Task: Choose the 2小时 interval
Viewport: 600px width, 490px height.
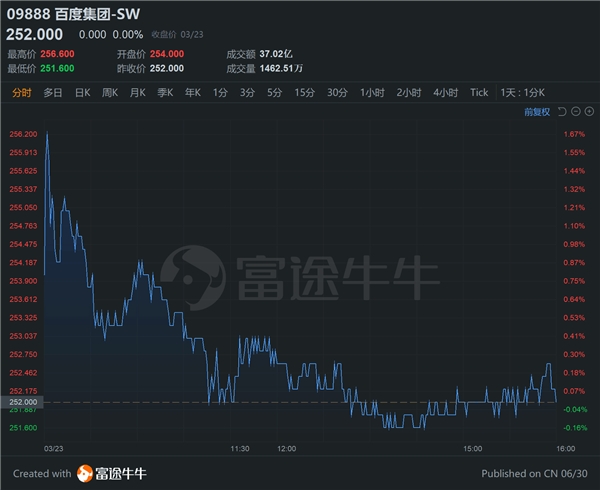Action: tap(409, 93)
